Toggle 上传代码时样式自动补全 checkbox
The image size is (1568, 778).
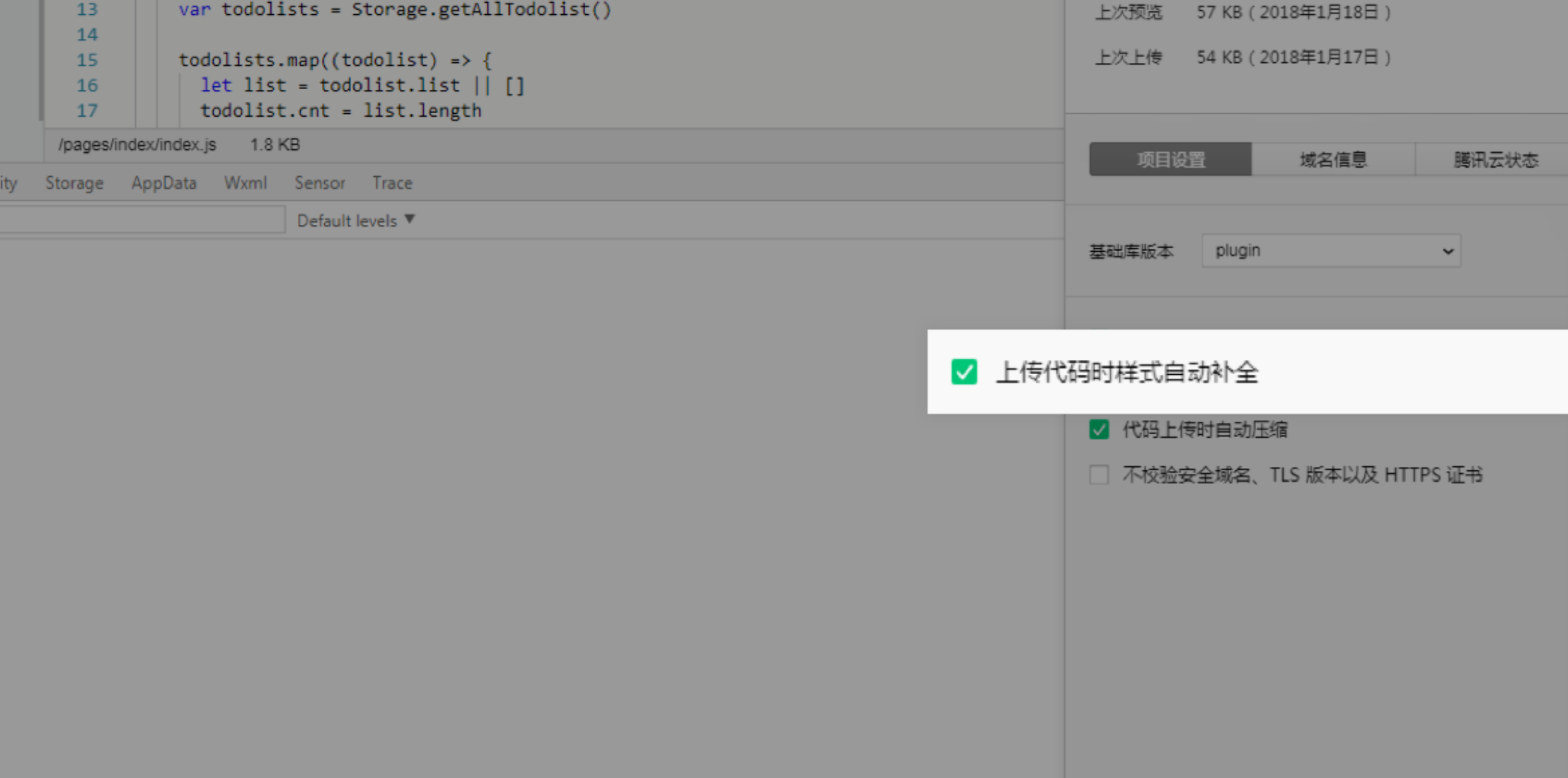click(x=964, y=372)
